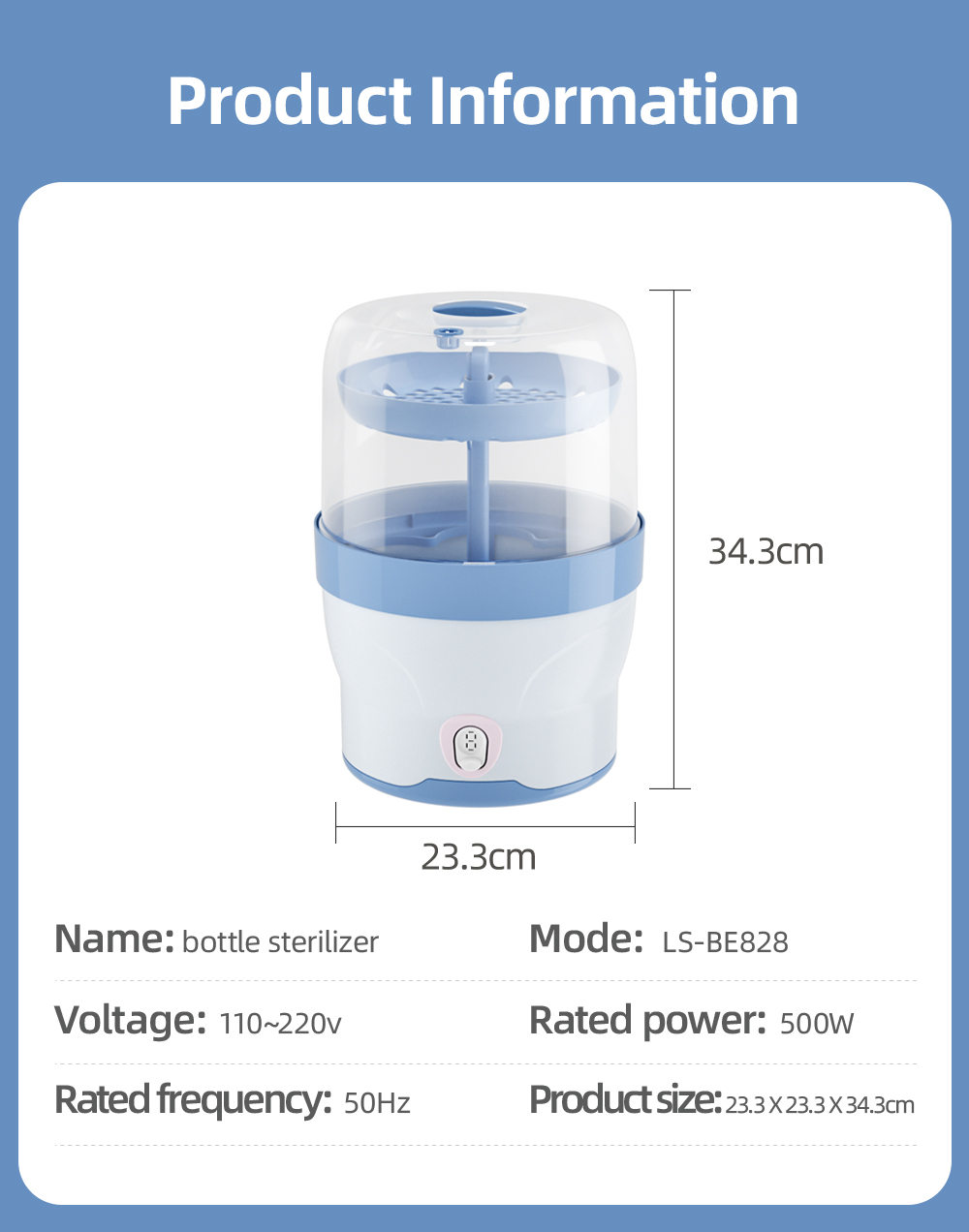
Task: Click the blue lid handle on top
Action: click(x=480, y=315)
